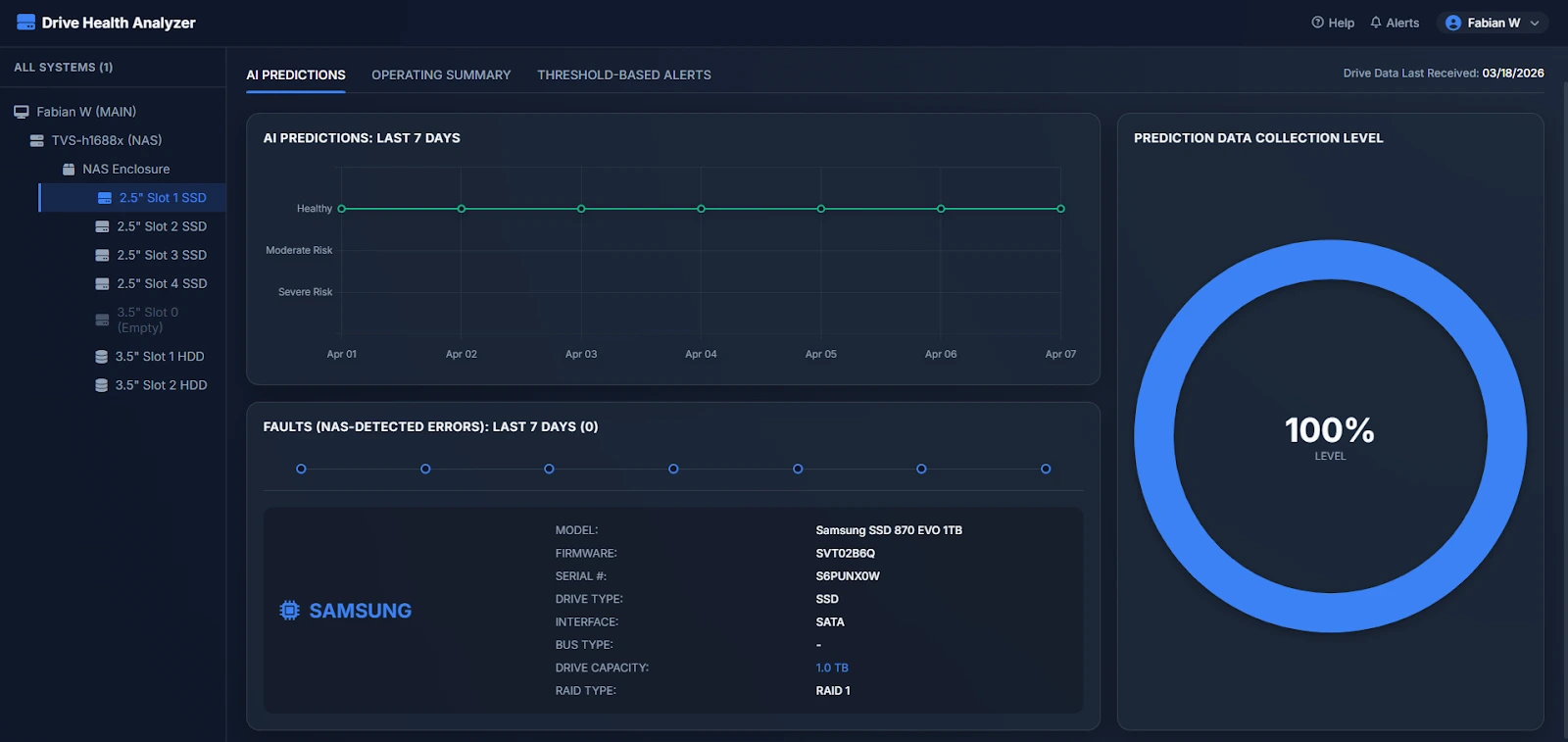
Task: Click the 100% prediction level ring
Action: point(1330,259)
